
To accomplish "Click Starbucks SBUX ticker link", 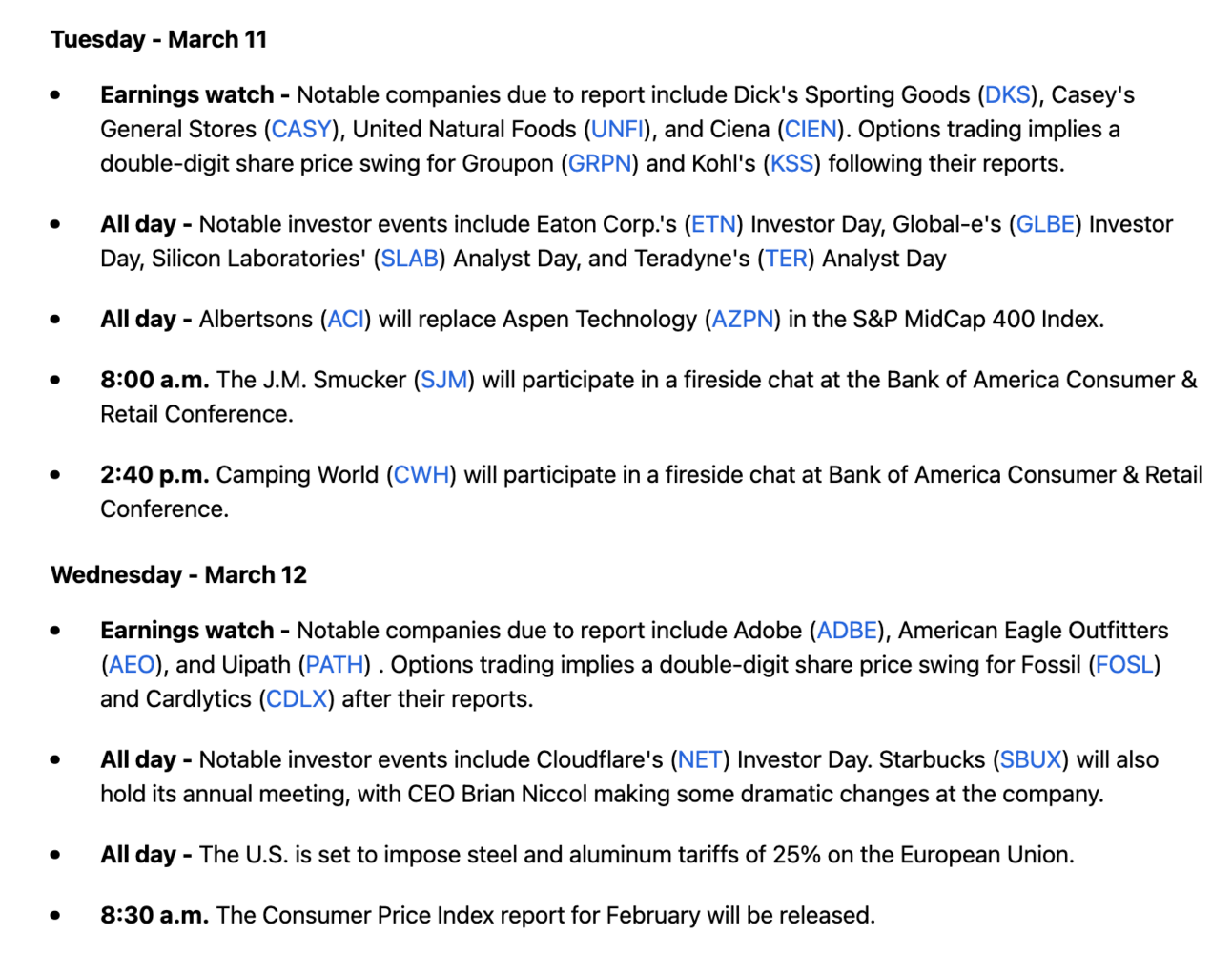I will coord(1031,760).
